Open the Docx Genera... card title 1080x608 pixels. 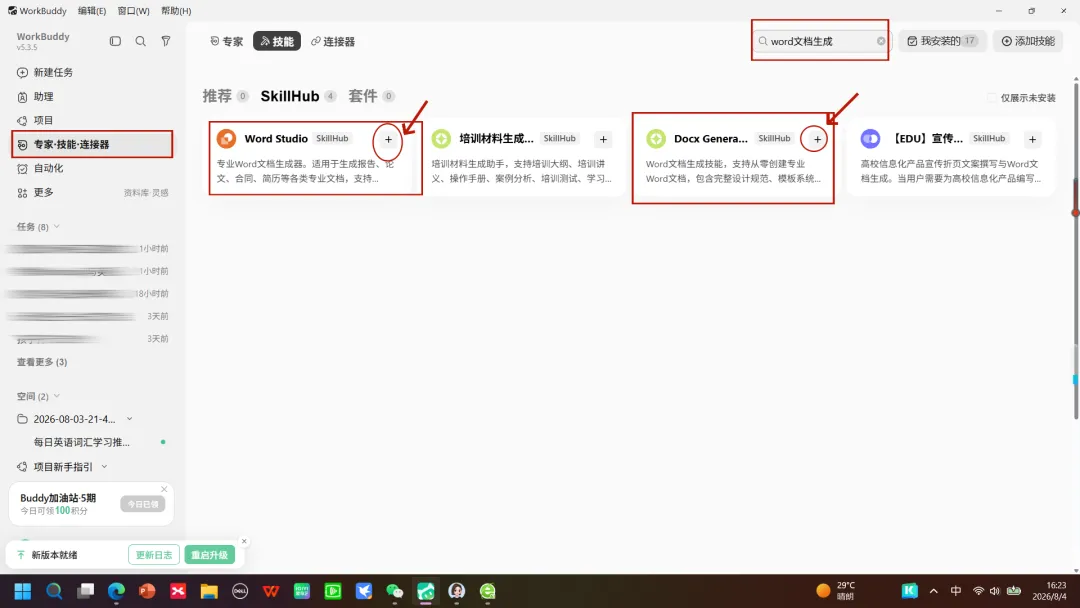711,138
